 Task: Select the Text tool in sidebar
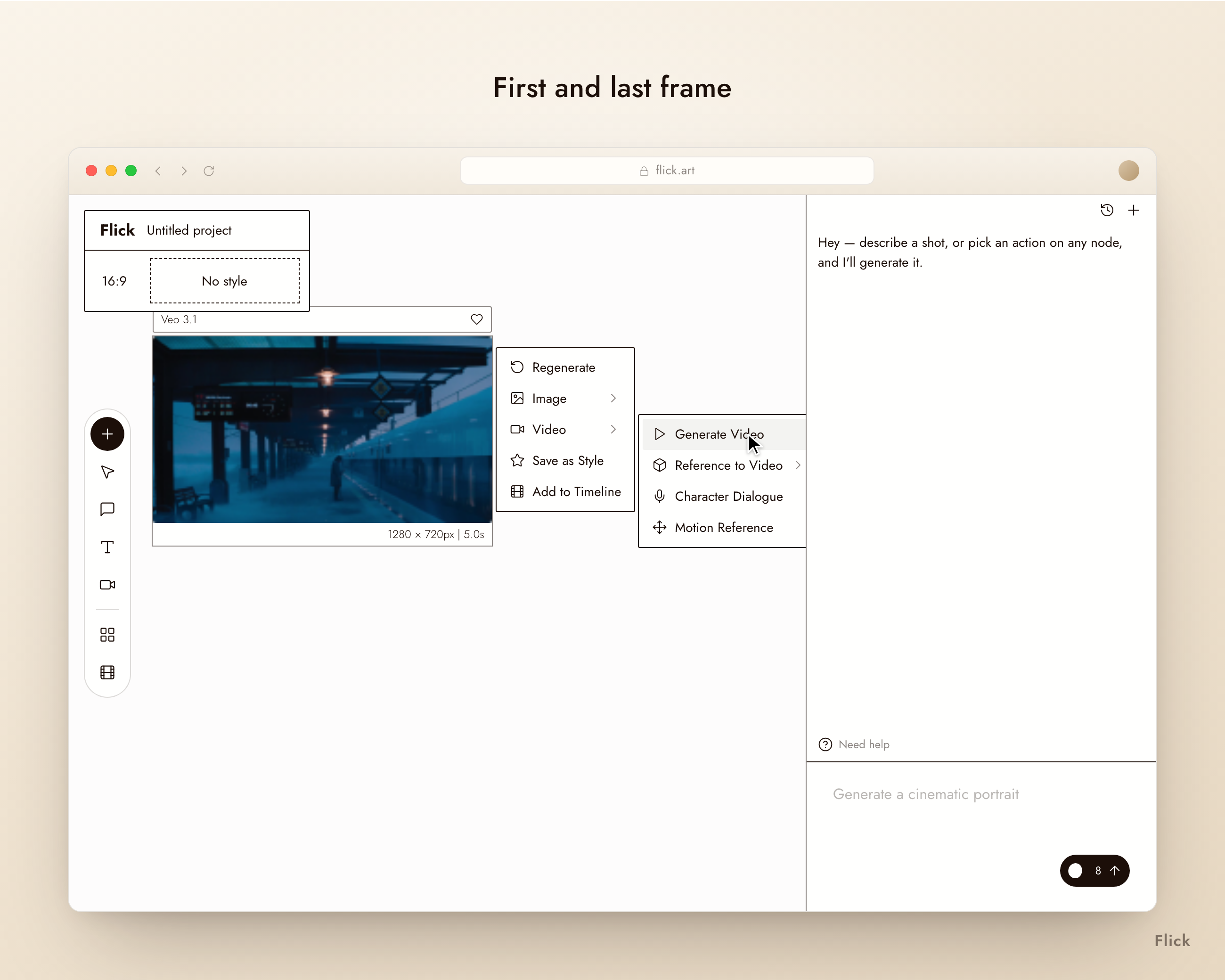[107, 547]
